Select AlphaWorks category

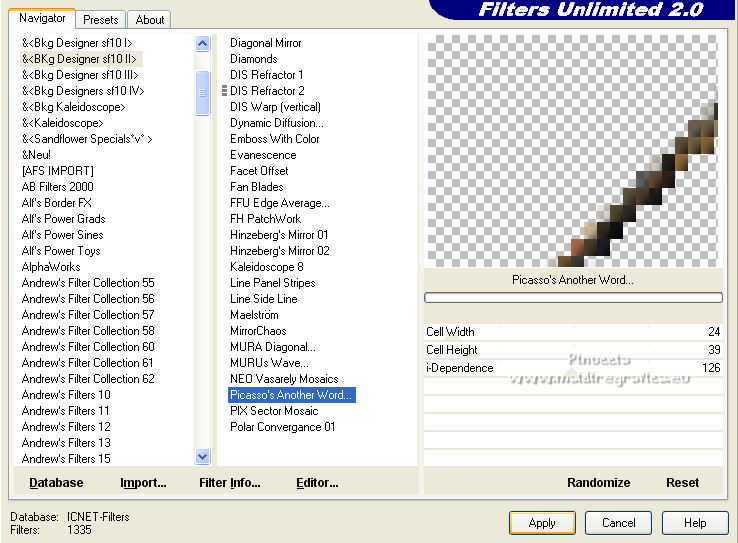[51, 267]
